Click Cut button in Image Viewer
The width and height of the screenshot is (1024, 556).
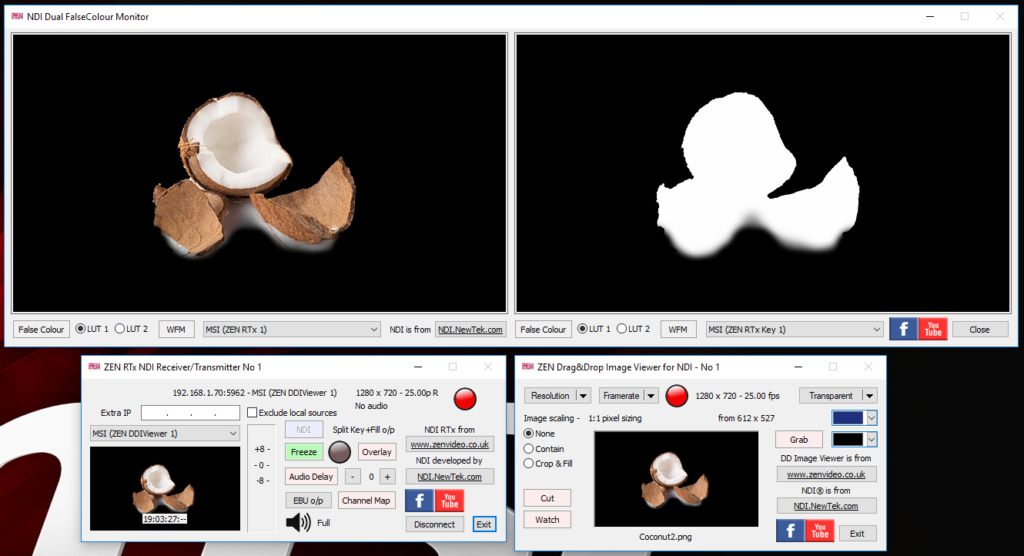tap(547, 498)
